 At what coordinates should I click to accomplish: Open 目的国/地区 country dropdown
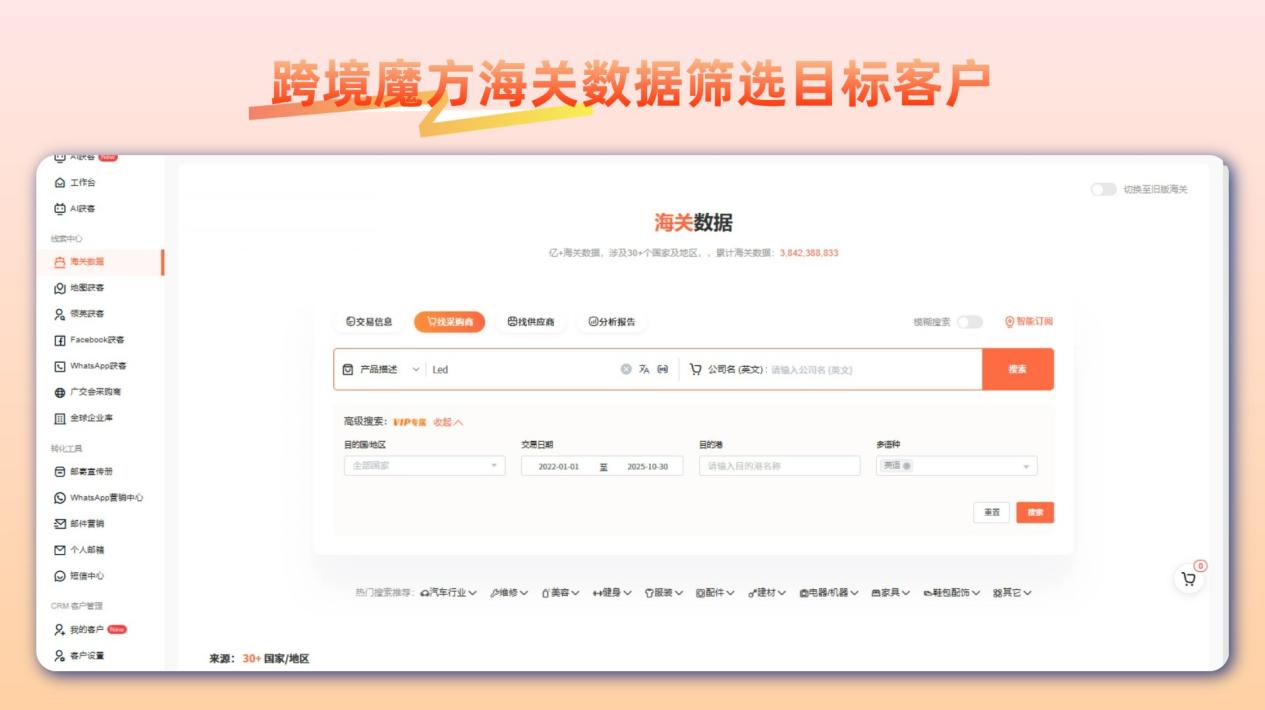tap(425, 465)
